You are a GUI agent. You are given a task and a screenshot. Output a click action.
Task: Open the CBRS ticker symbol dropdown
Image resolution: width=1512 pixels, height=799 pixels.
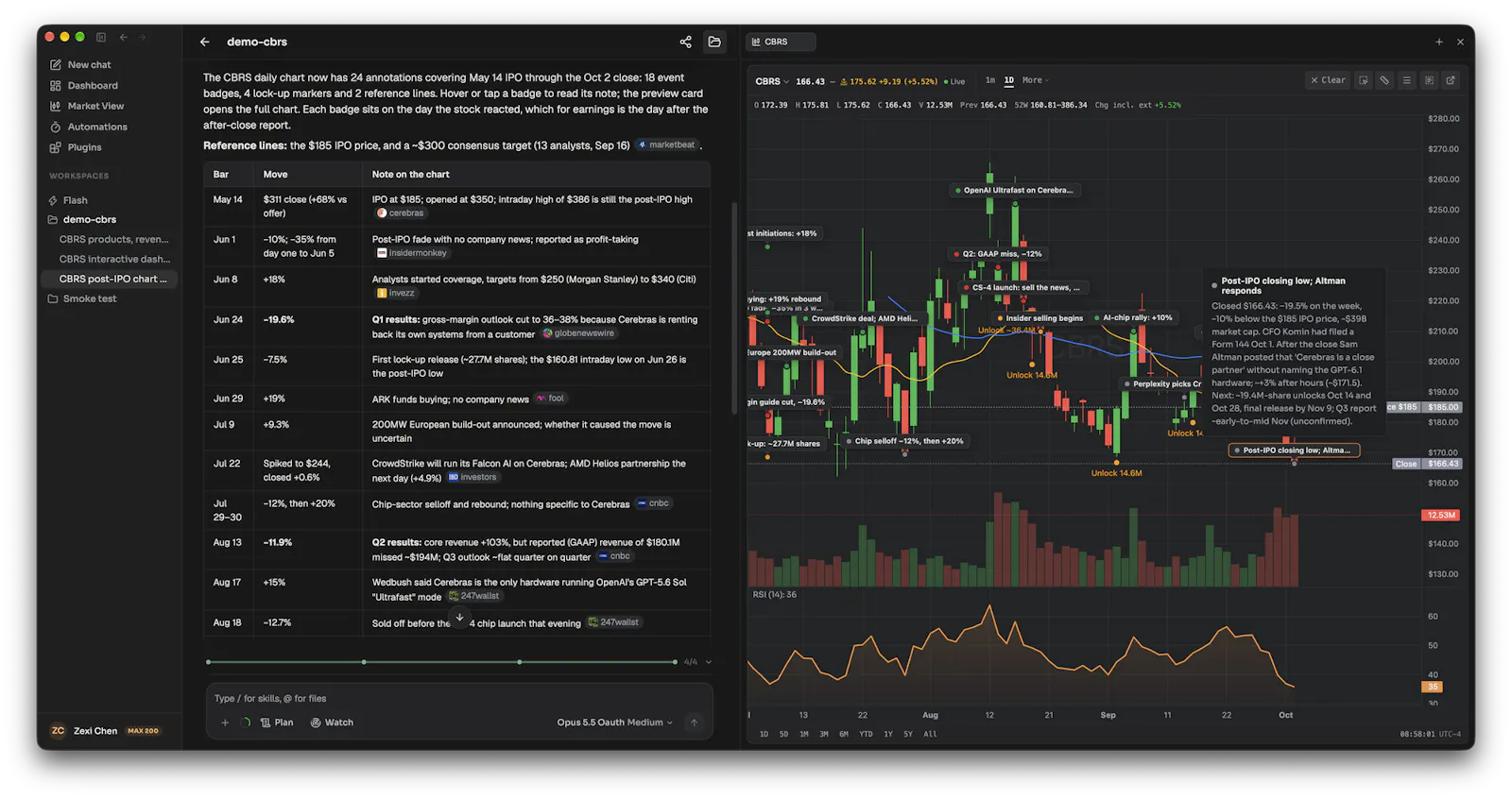[772, 82]
